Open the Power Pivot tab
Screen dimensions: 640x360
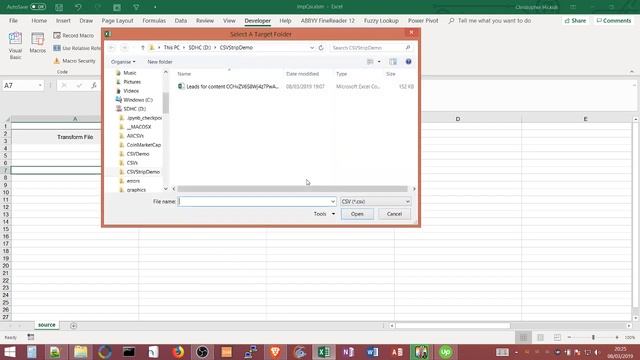[x=423, y=20]
